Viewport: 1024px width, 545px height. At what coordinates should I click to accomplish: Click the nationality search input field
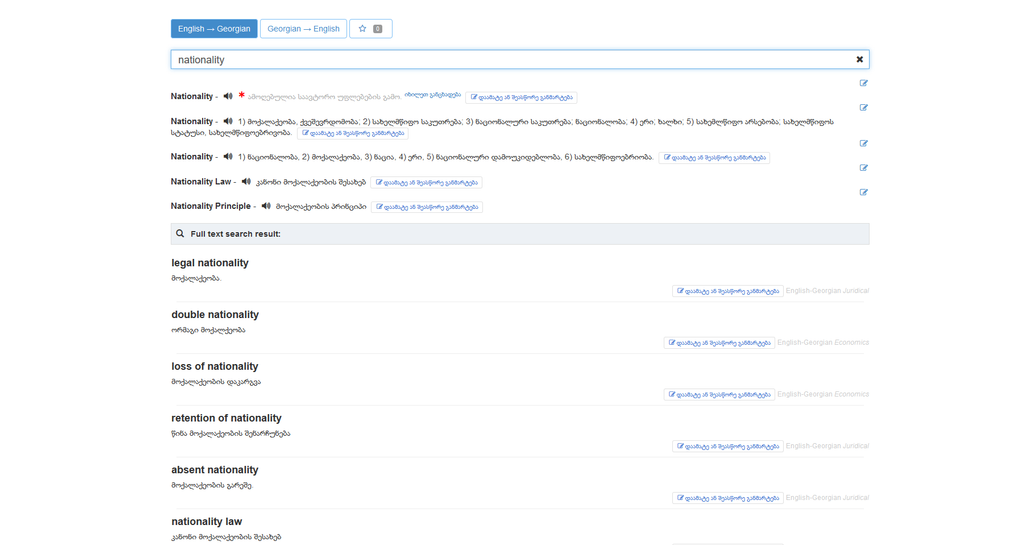coord(510,60)
